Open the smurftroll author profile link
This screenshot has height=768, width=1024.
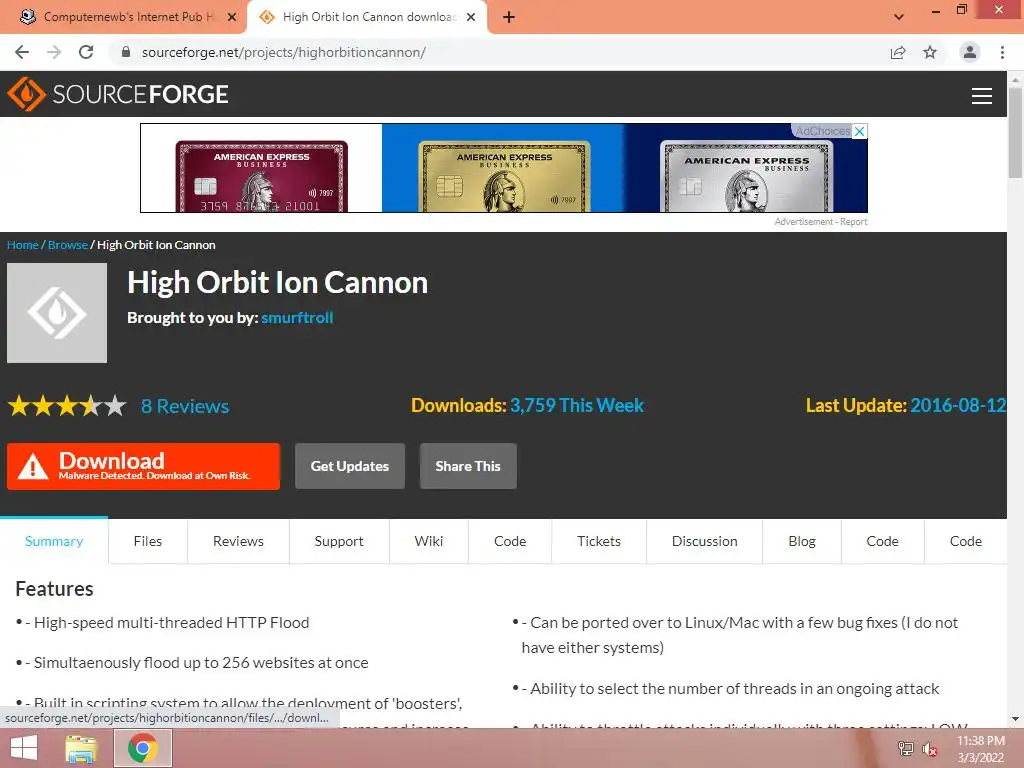[x=297, y=318]
